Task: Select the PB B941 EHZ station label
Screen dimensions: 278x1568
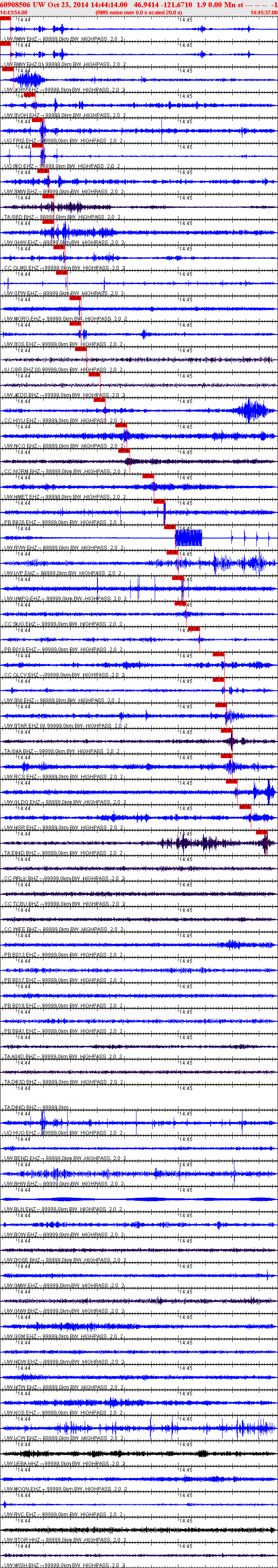Action: pos(64,1032)
